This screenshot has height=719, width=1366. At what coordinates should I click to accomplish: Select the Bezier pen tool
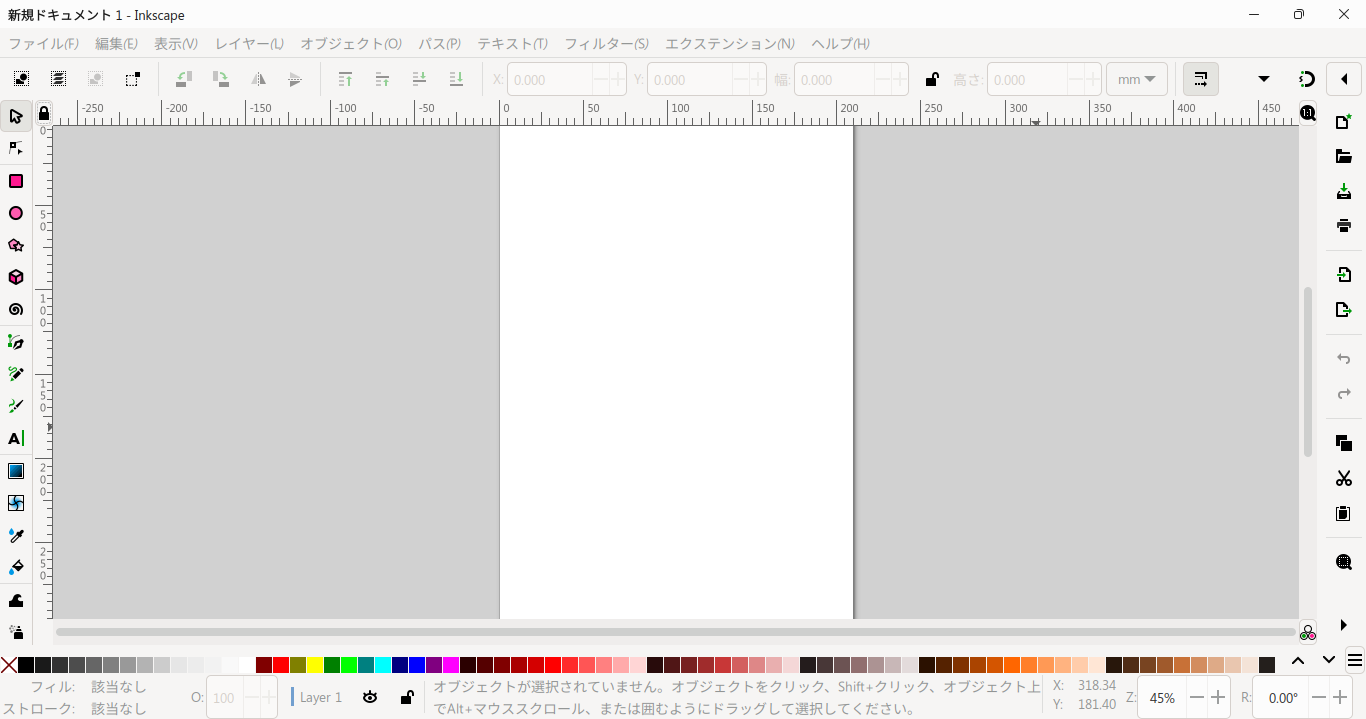tap(16, 342)
